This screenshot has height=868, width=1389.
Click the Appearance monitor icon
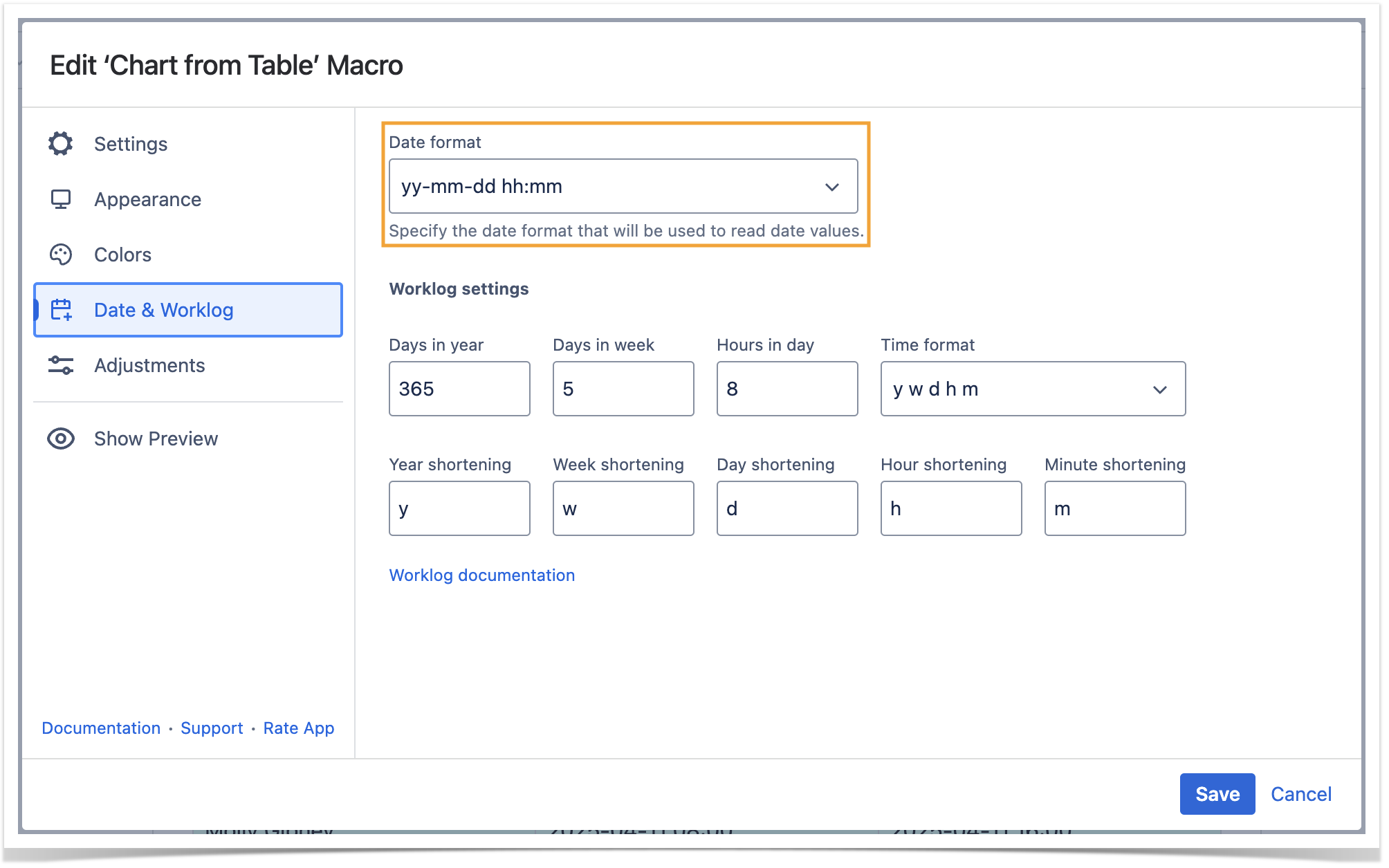point(61,199)
